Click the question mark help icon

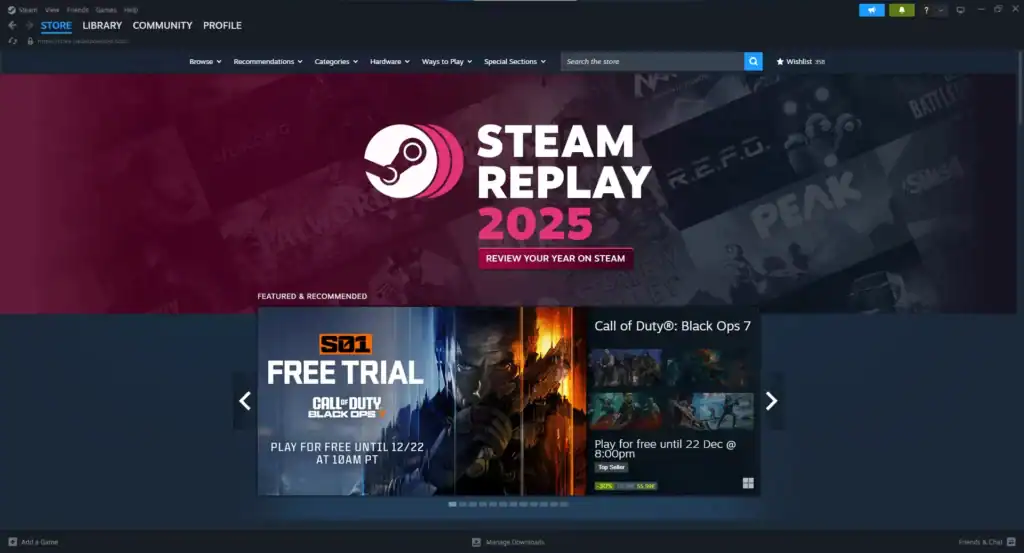tap(926, 10)
